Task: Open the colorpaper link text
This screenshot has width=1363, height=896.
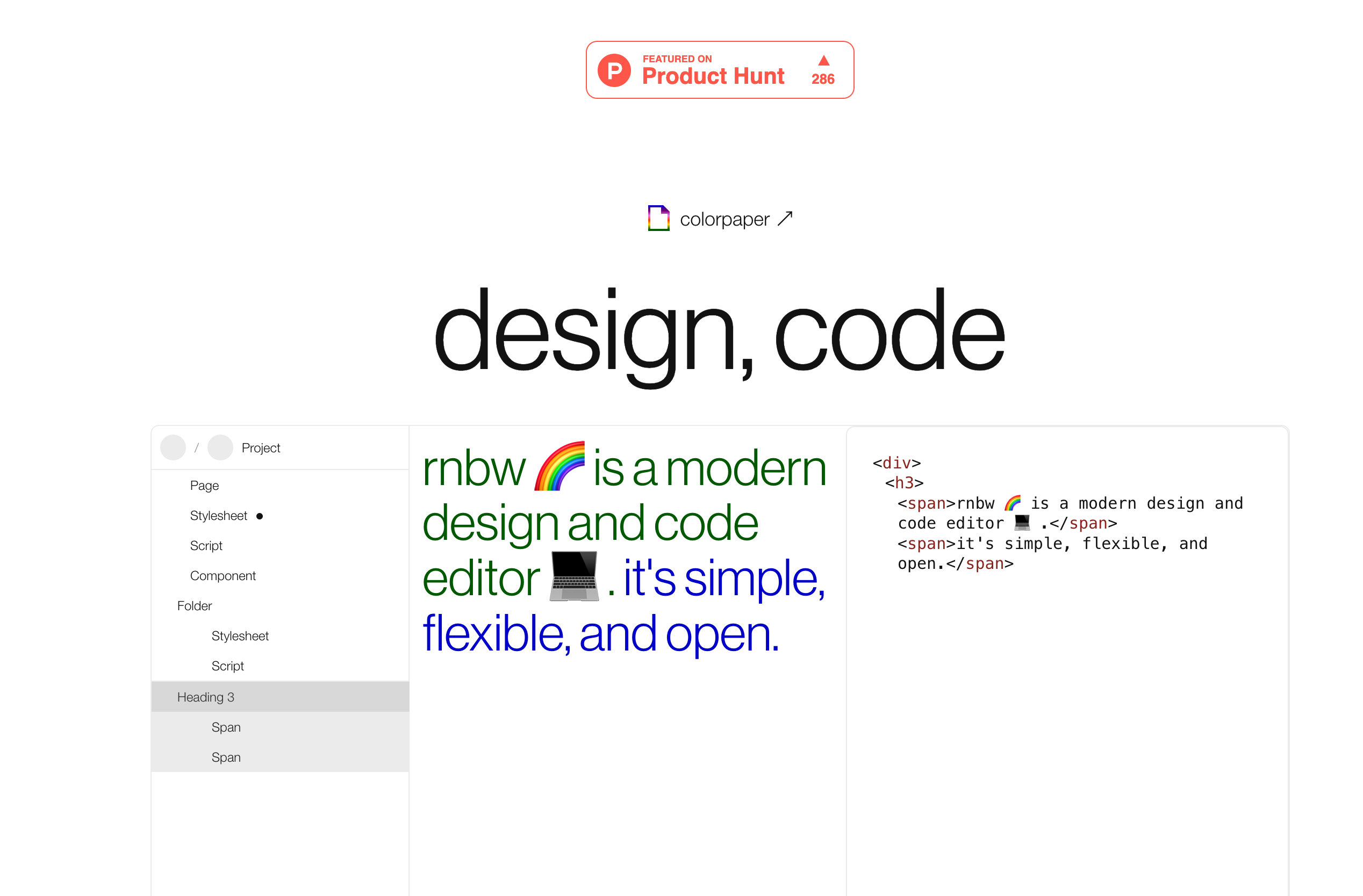Action: [x=724, y=219]
